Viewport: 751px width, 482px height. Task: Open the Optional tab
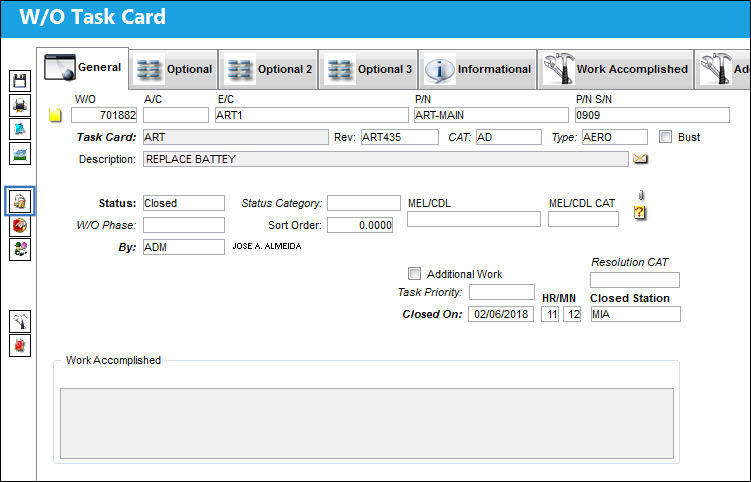tap(173, 69)
